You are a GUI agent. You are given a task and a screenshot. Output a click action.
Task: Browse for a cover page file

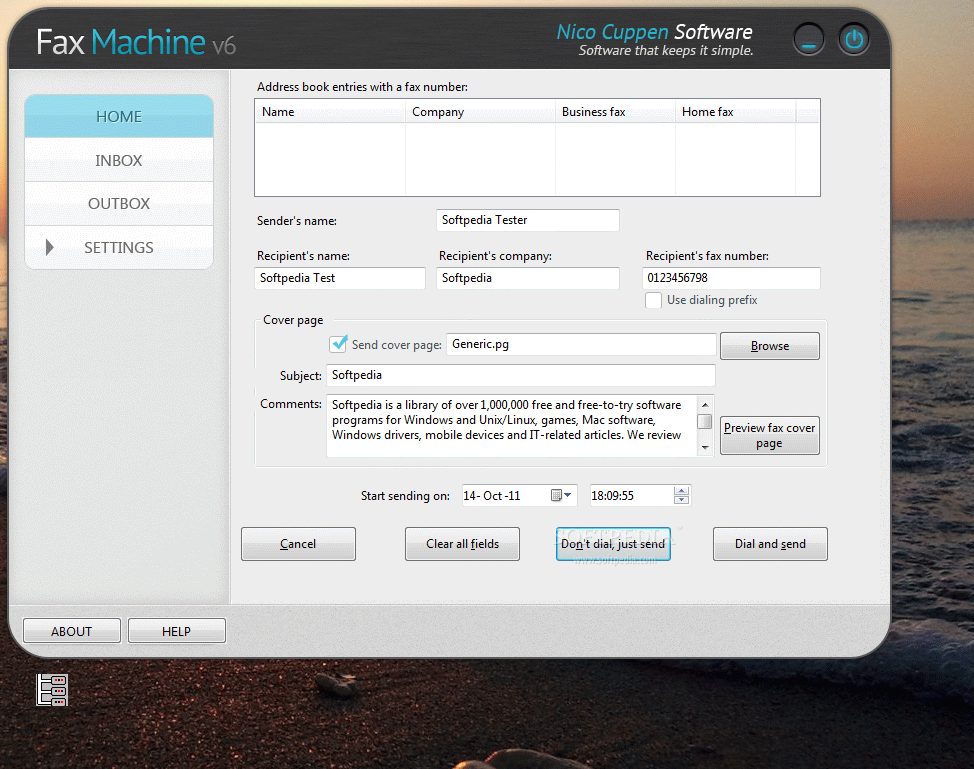[x=770, y=346]
